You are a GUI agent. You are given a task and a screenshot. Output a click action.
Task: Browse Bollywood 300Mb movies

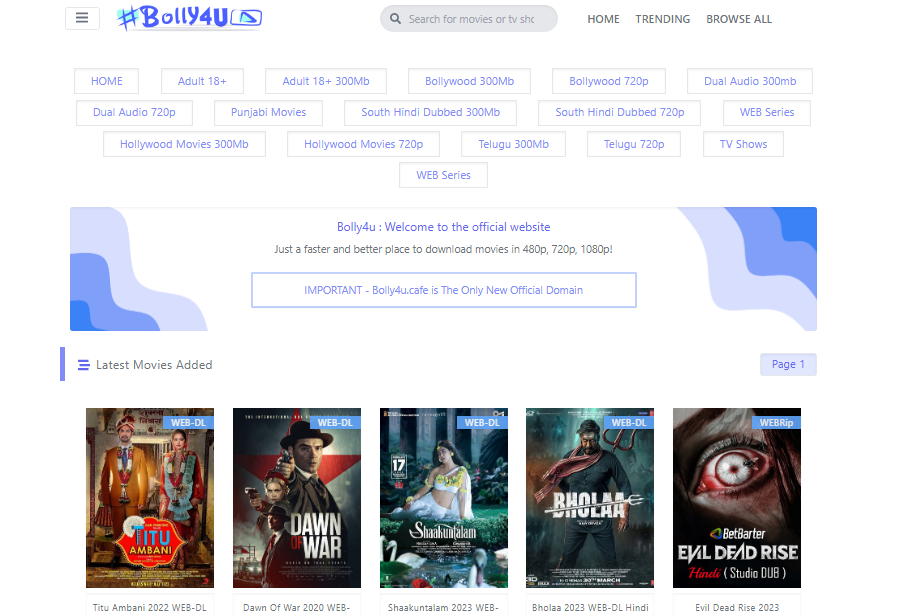coord(469,81)
